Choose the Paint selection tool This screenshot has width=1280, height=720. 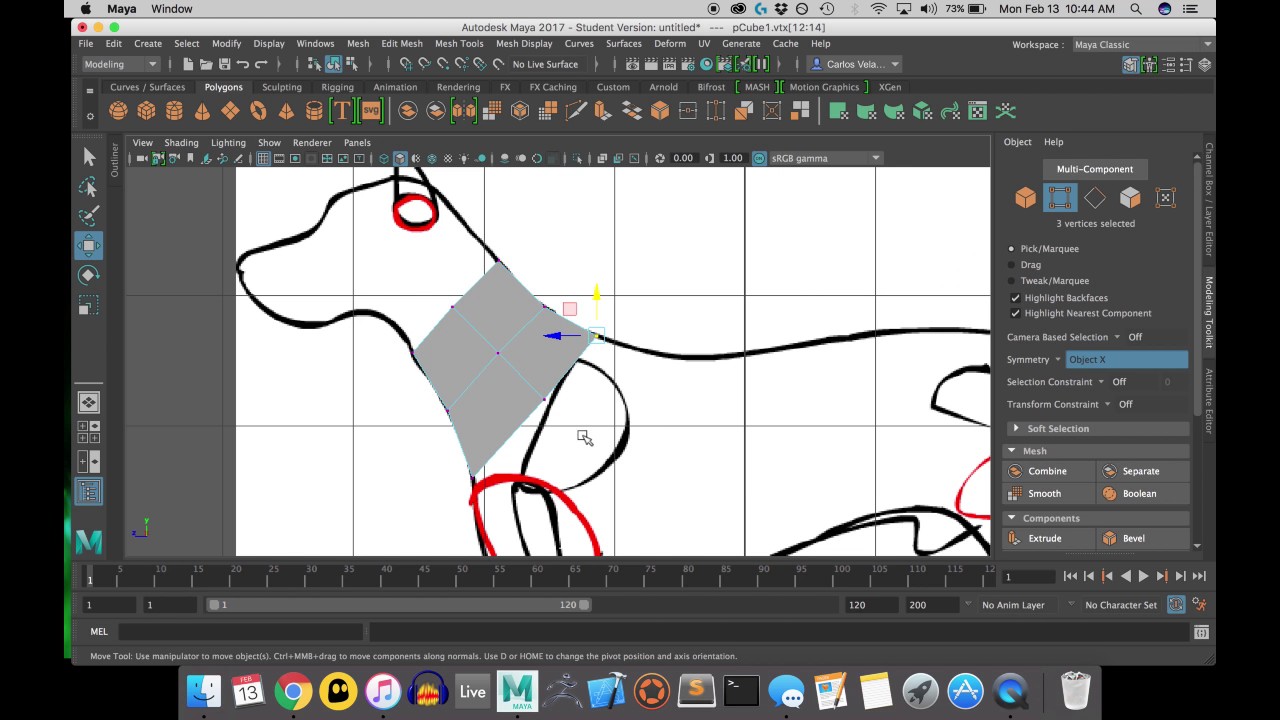point(88,216)
